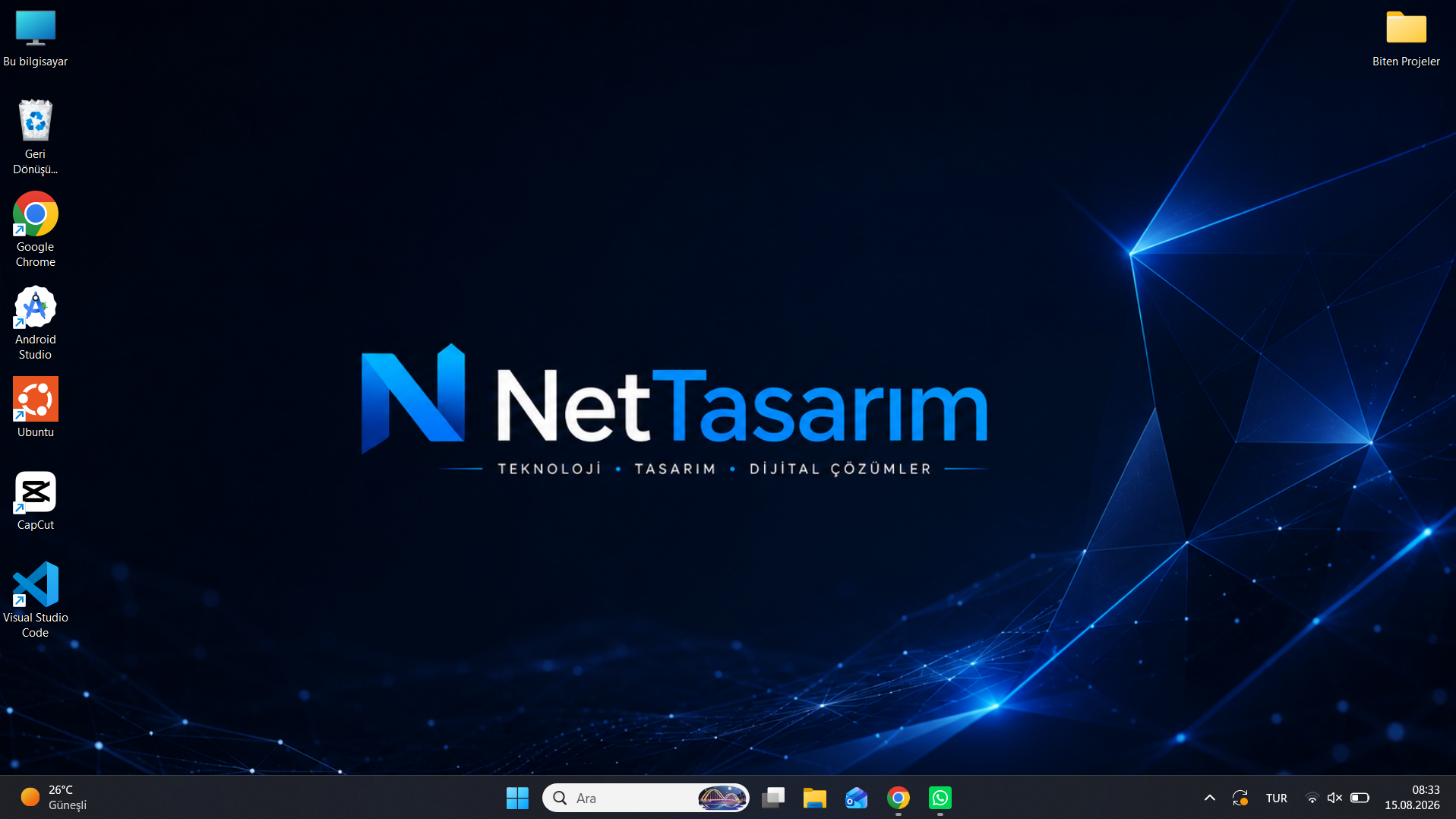
Task: Select the Bu bilgisayar desktop icon
Action: tap(35, 38)
